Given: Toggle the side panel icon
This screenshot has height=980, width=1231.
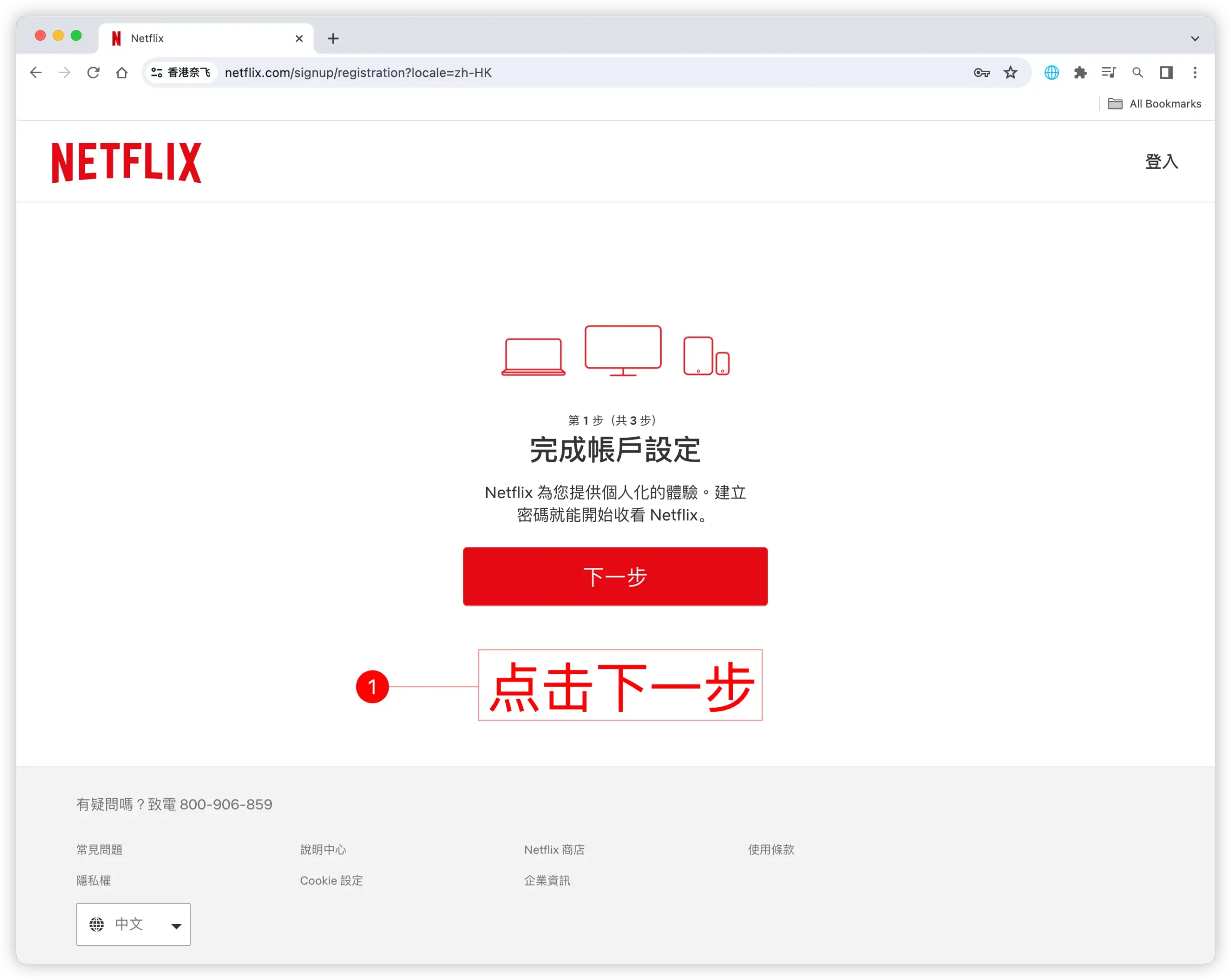Looking at the screenshot, I should point(1166,73).
